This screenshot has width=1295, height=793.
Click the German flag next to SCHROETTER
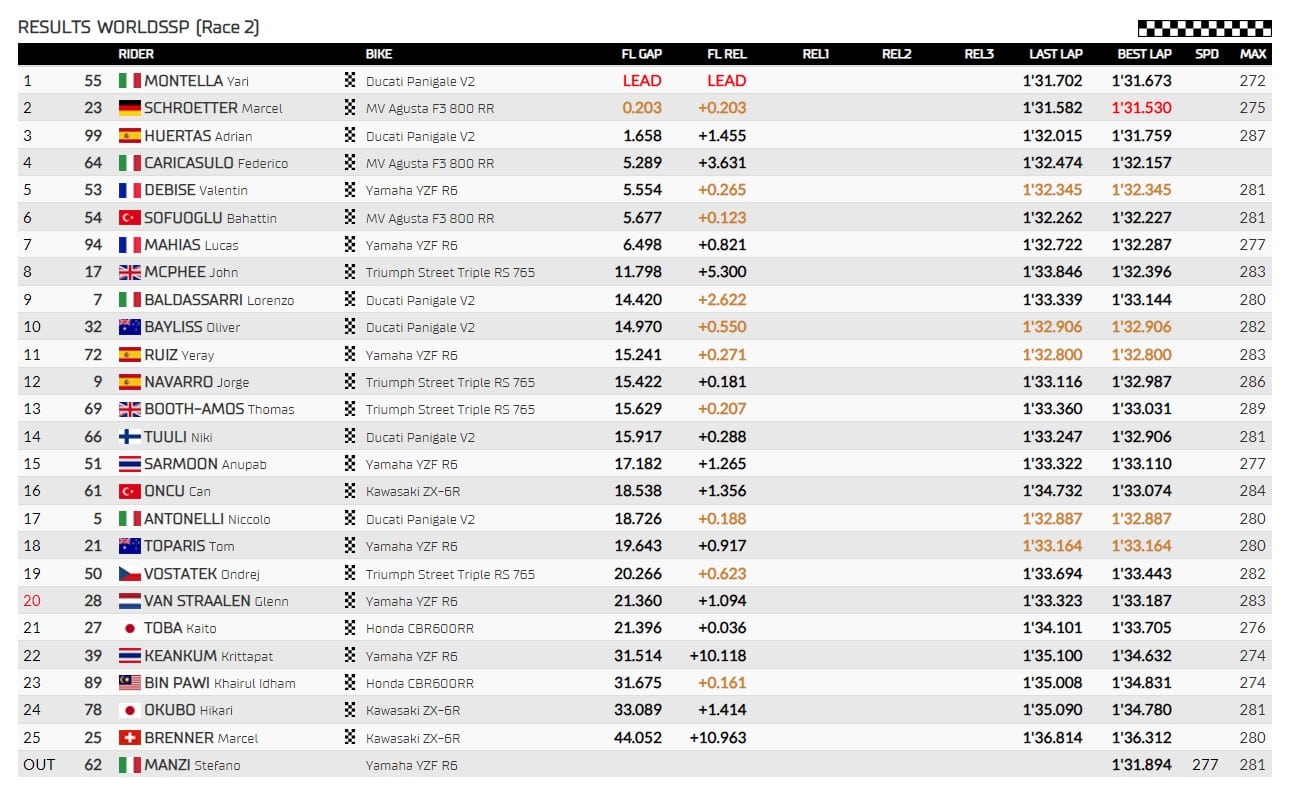pyautogui.click(x=129, y=108)
